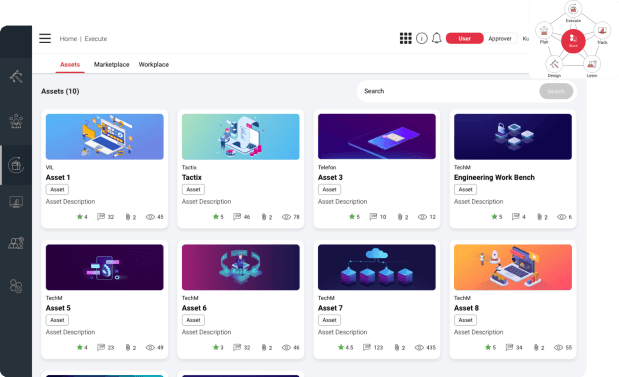The width and height of the screenshot is (619, 377).
Task: Open the hamburger menu
Action: click(45, 38)
